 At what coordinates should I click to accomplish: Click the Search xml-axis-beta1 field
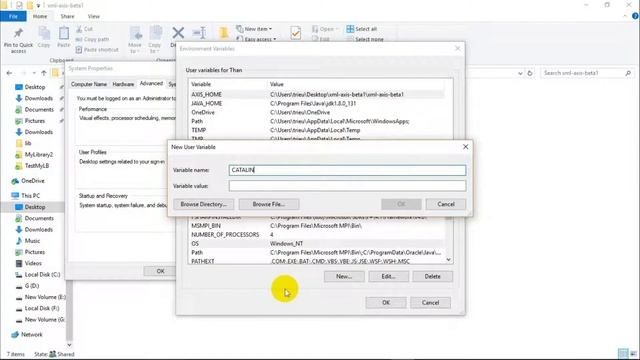(587, 73)
